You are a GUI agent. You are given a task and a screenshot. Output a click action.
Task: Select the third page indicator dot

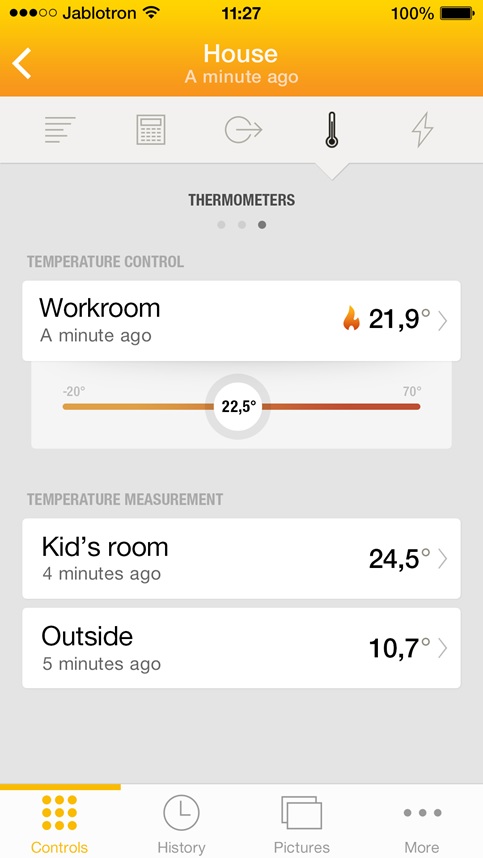(262, 225)
